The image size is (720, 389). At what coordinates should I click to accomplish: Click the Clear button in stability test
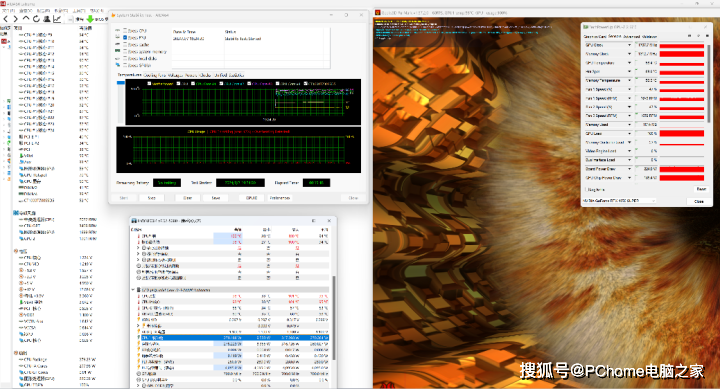click(x=187, y=198)
